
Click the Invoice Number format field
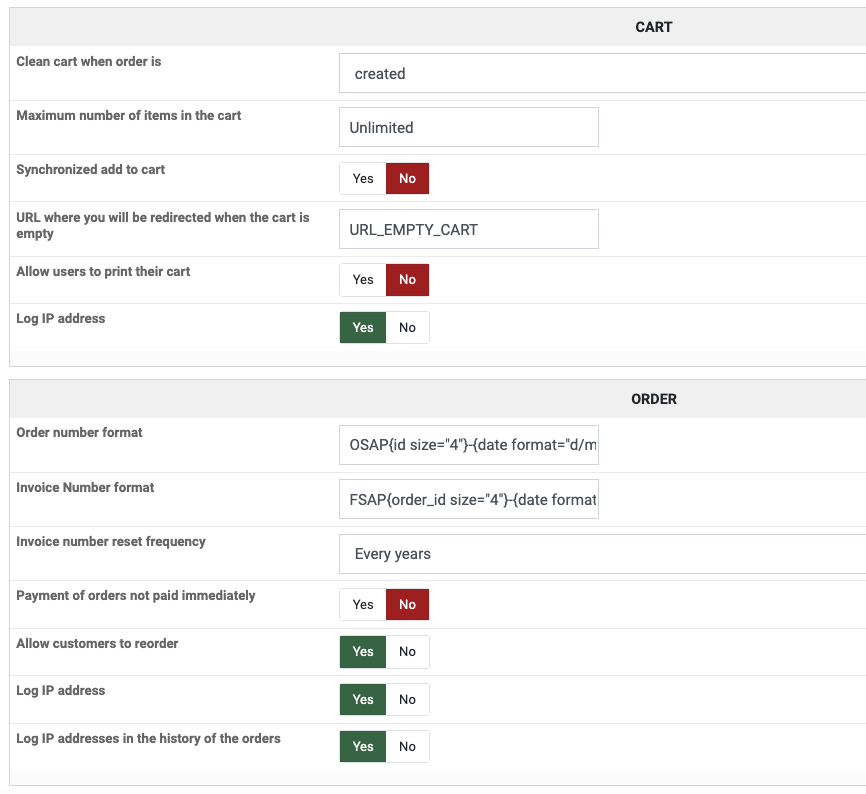pos(468,499)
